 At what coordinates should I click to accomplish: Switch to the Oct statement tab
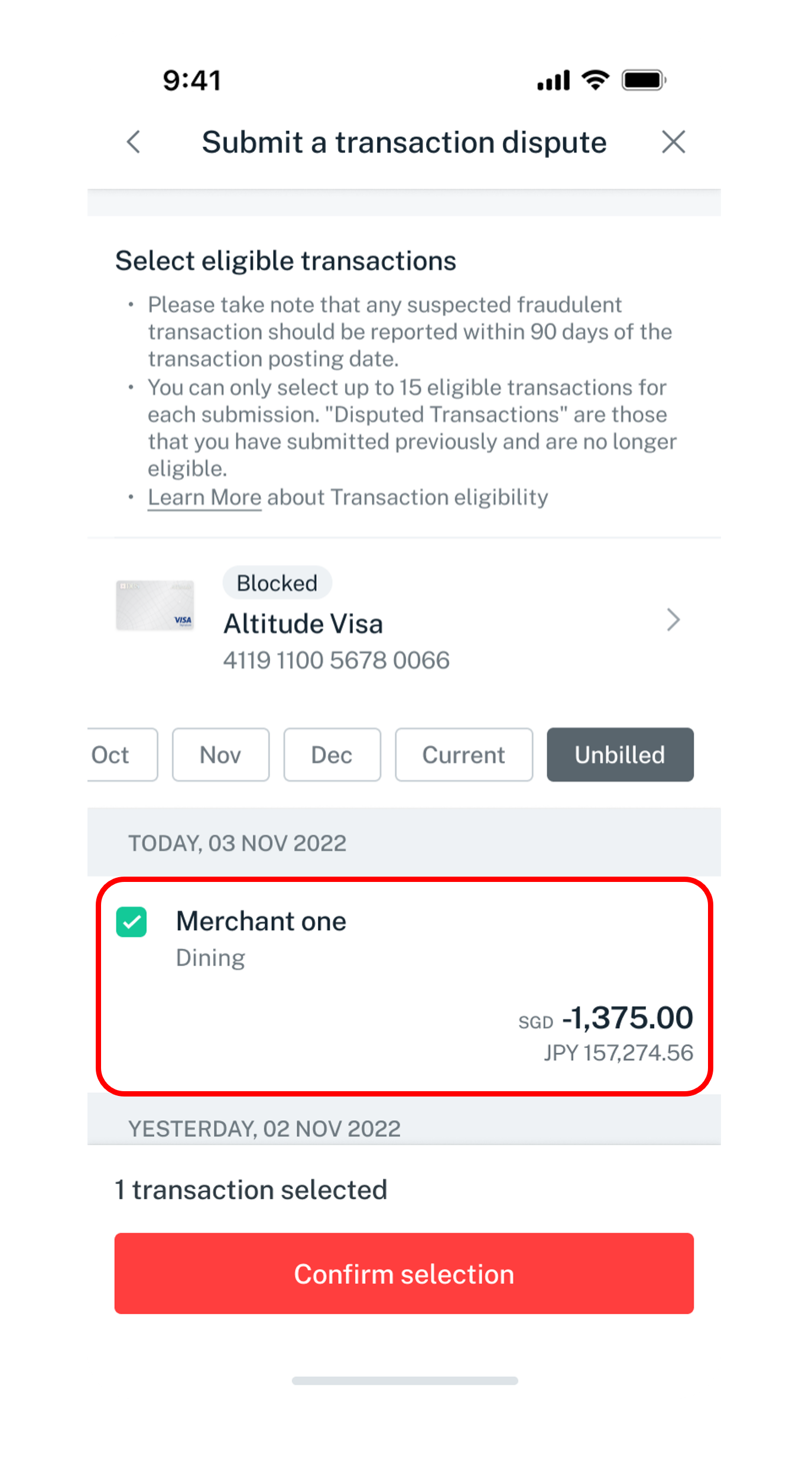[118, 755]
